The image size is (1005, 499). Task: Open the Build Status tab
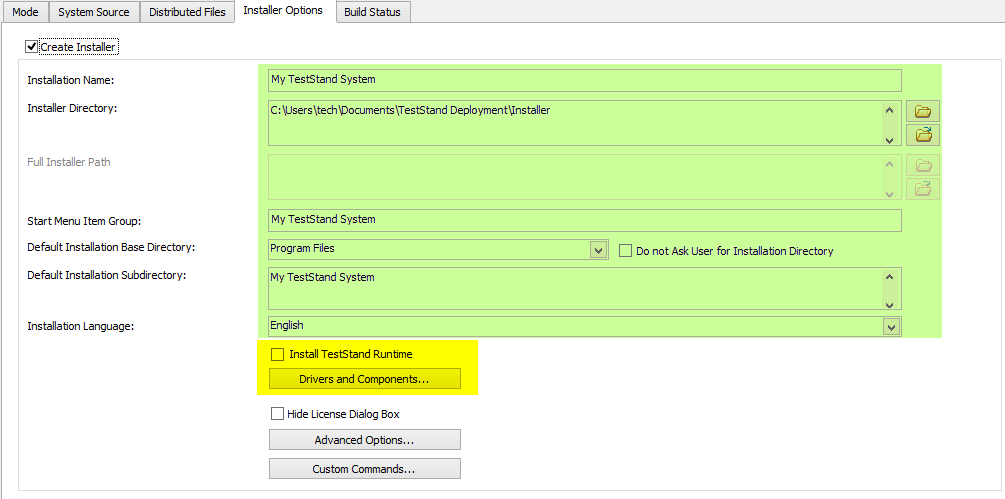click(372, 12)
